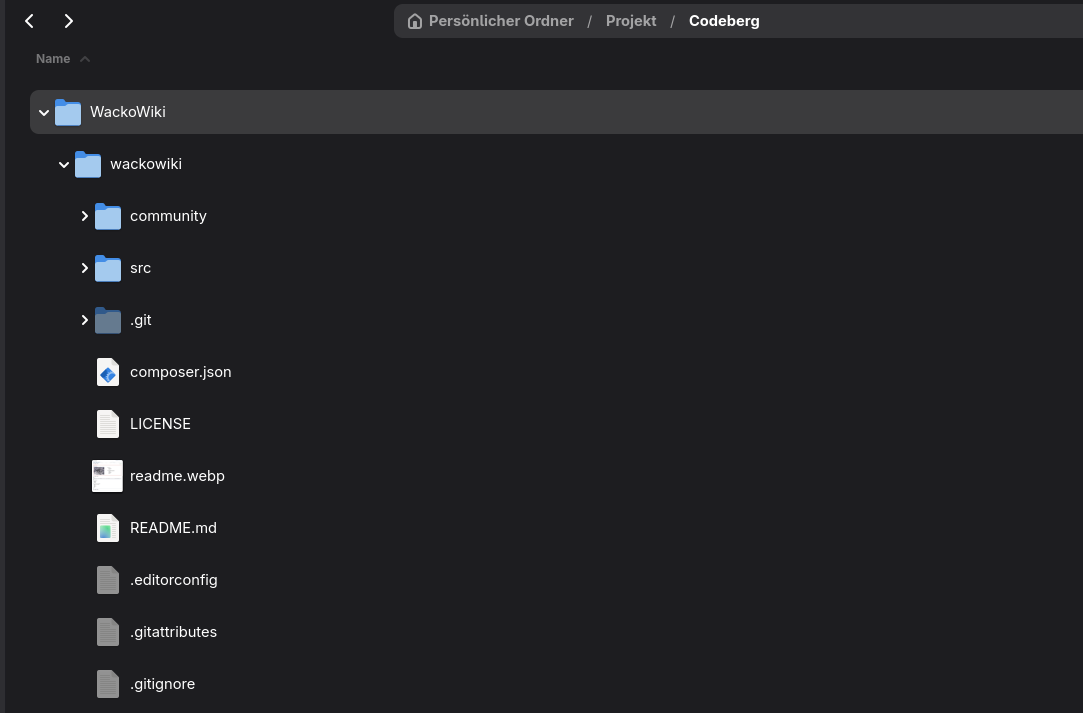Click the README.md markdown file icon
The width and height of the screenshot is (1083, 713).
click(x=108, y=528)
